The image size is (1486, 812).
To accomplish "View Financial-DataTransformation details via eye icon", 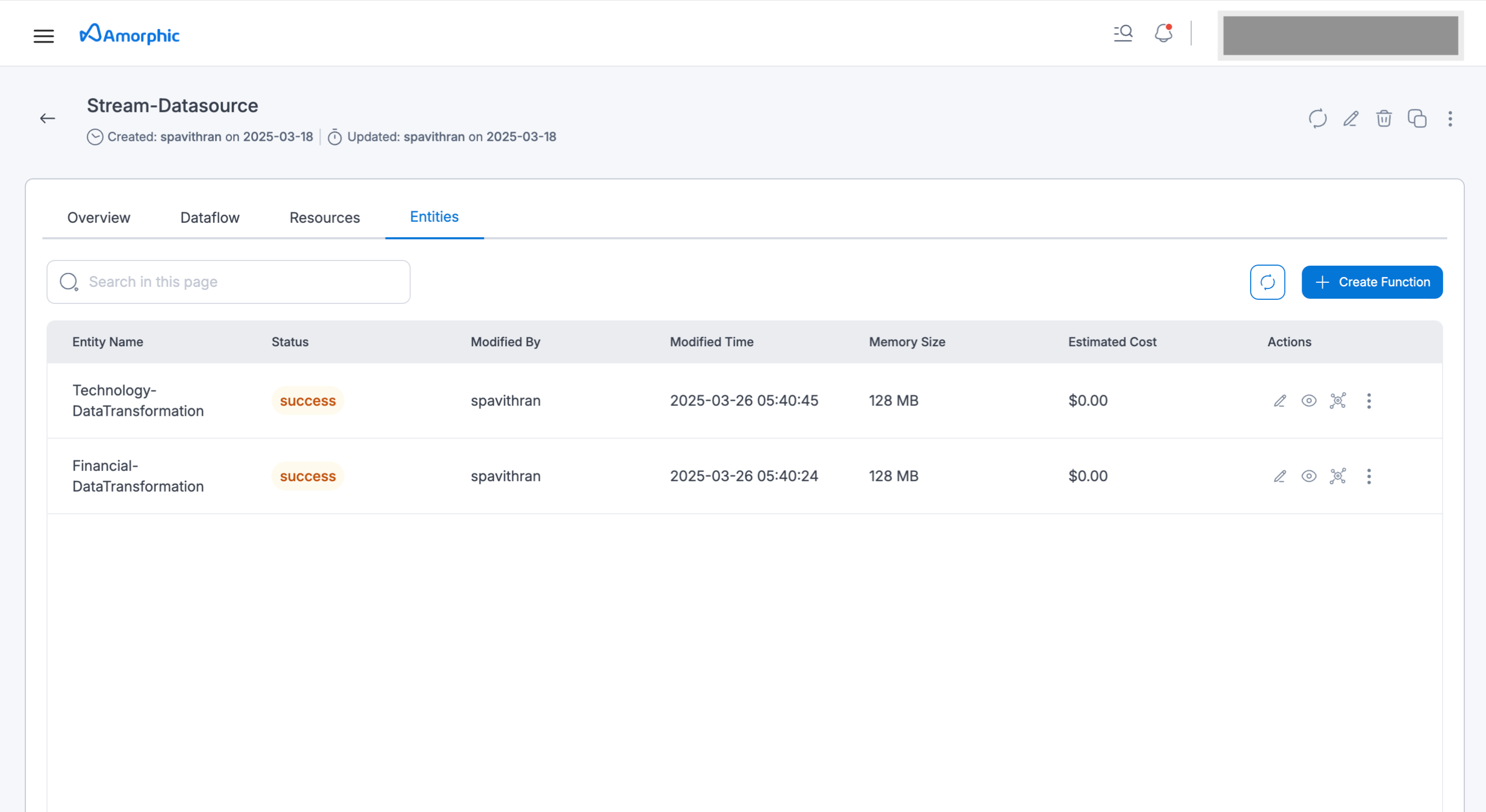I will pyautogui.click(x=1309, y=476).
